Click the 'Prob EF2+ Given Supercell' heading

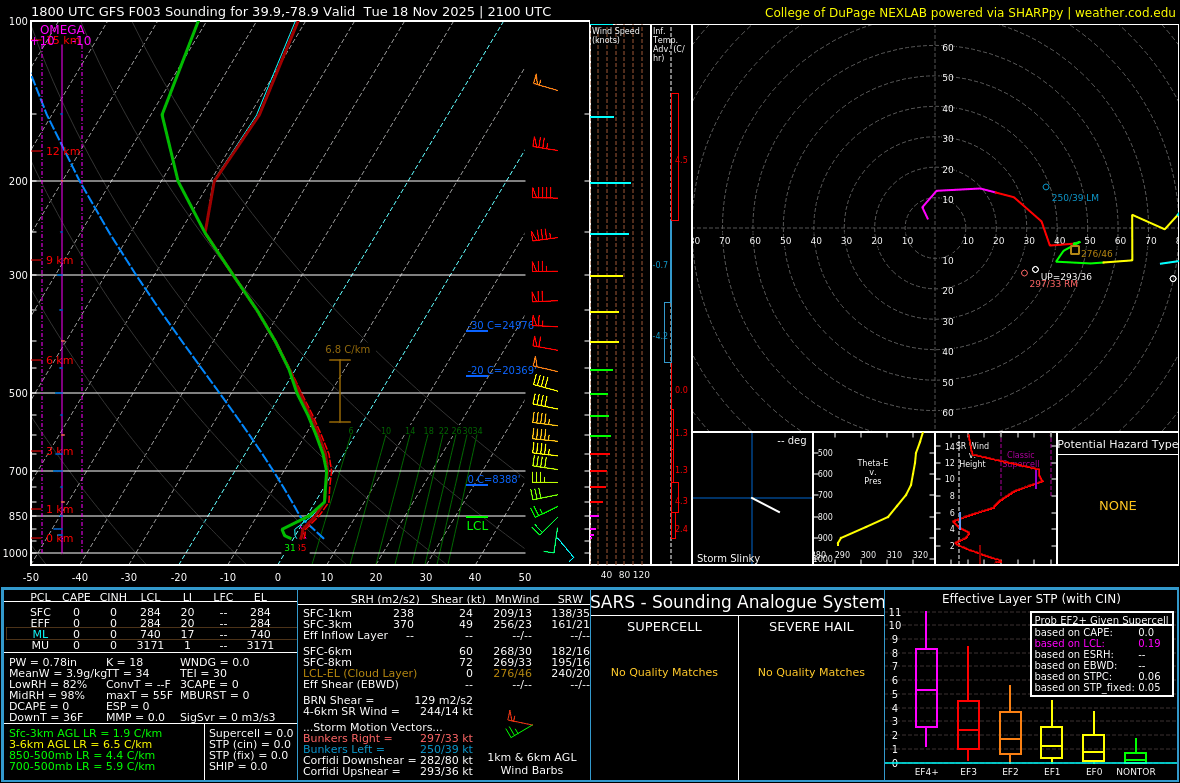click(x=1101, y=620)
